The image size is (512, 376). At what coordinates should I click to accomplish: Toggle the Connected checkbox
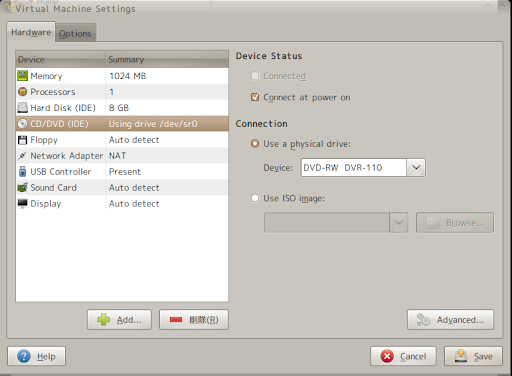pos(255,76)
